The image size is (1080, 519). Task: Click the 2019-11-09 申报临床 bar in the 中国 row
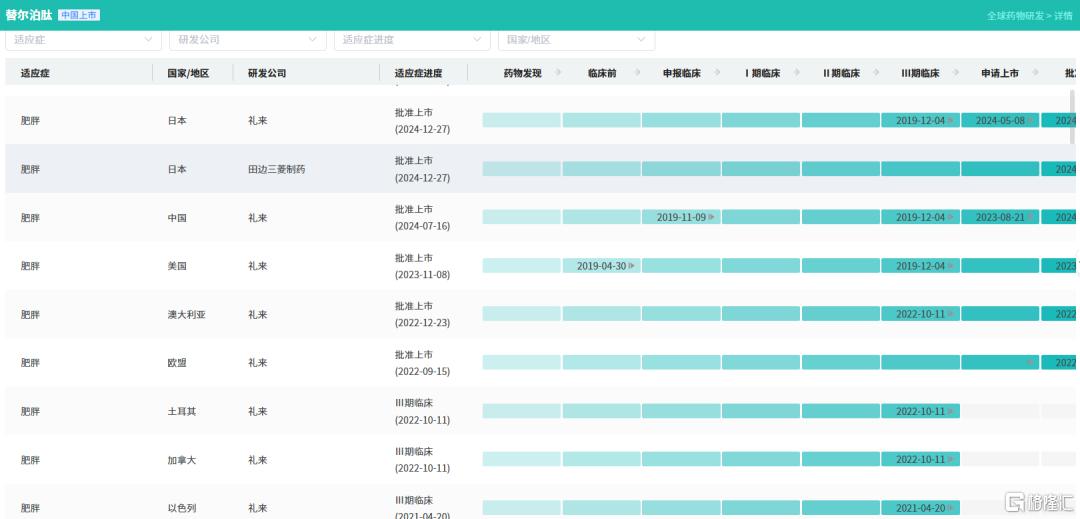[681, 217]
